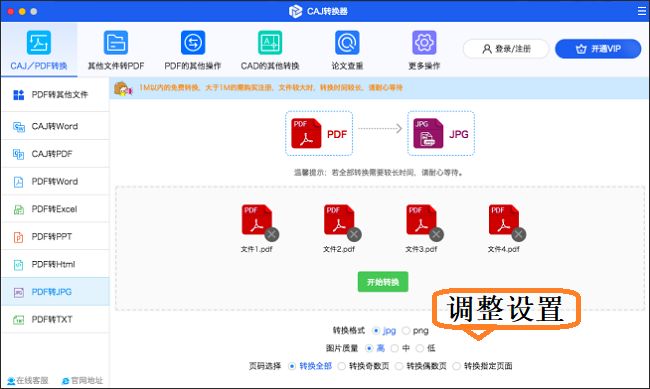Remove 文件2.pdf with its X badge
The width and height of the screenshot is (650, 389).
coord(354,234)
